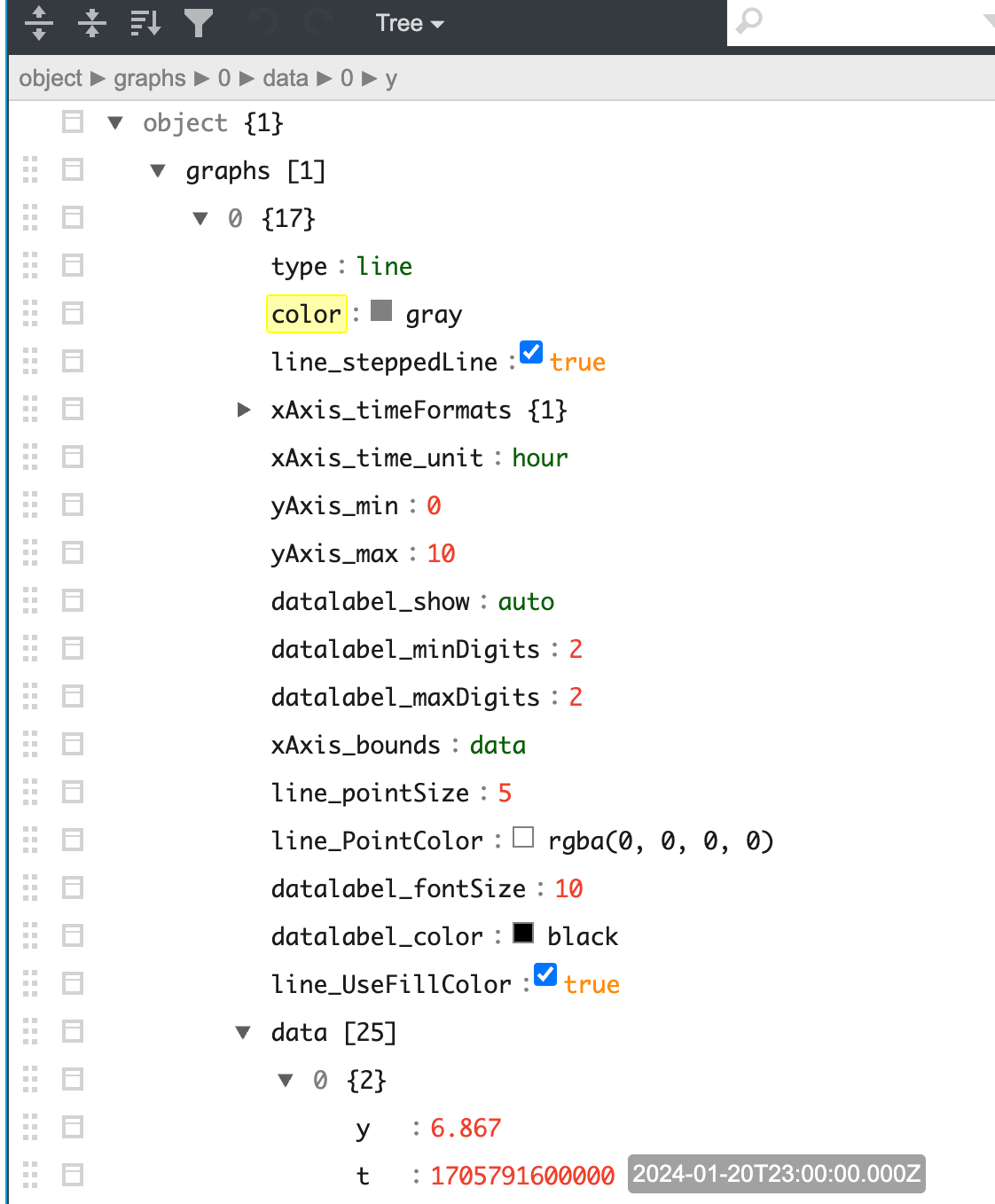
Task: Click the rgba(0, 0, 0, 0) value
Action: pos(661,840)
